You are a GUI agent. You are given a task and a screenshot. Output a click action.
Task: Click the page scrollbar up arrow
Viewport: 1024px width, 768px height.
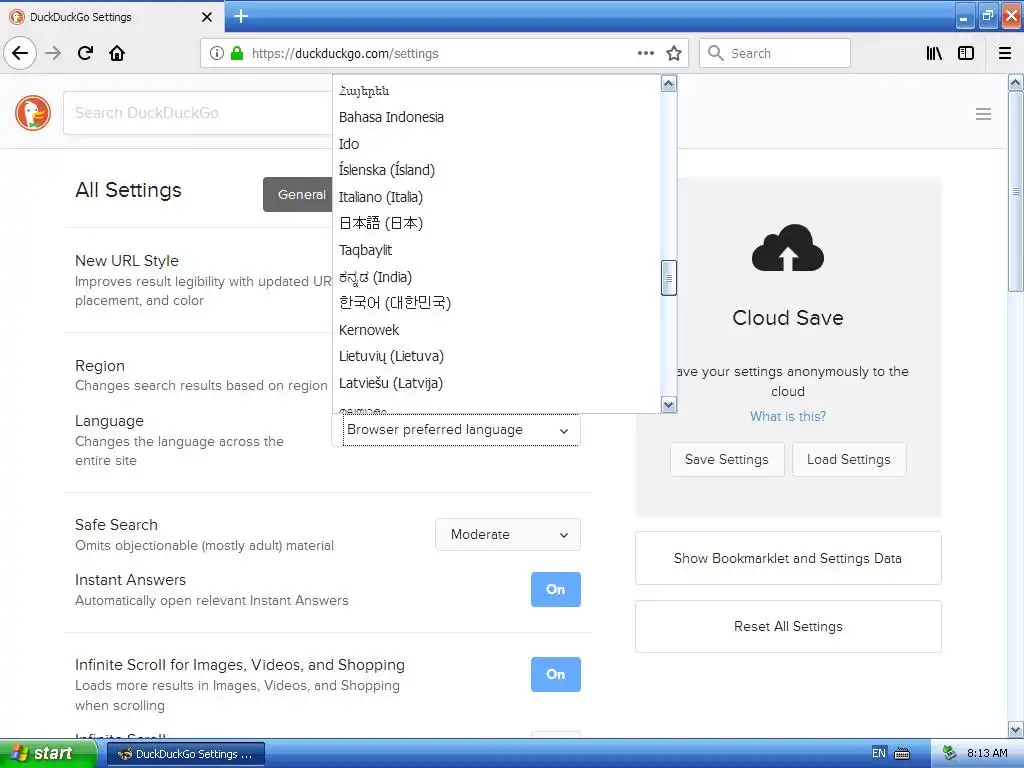pyautogui.click(x=1016, y=82)
